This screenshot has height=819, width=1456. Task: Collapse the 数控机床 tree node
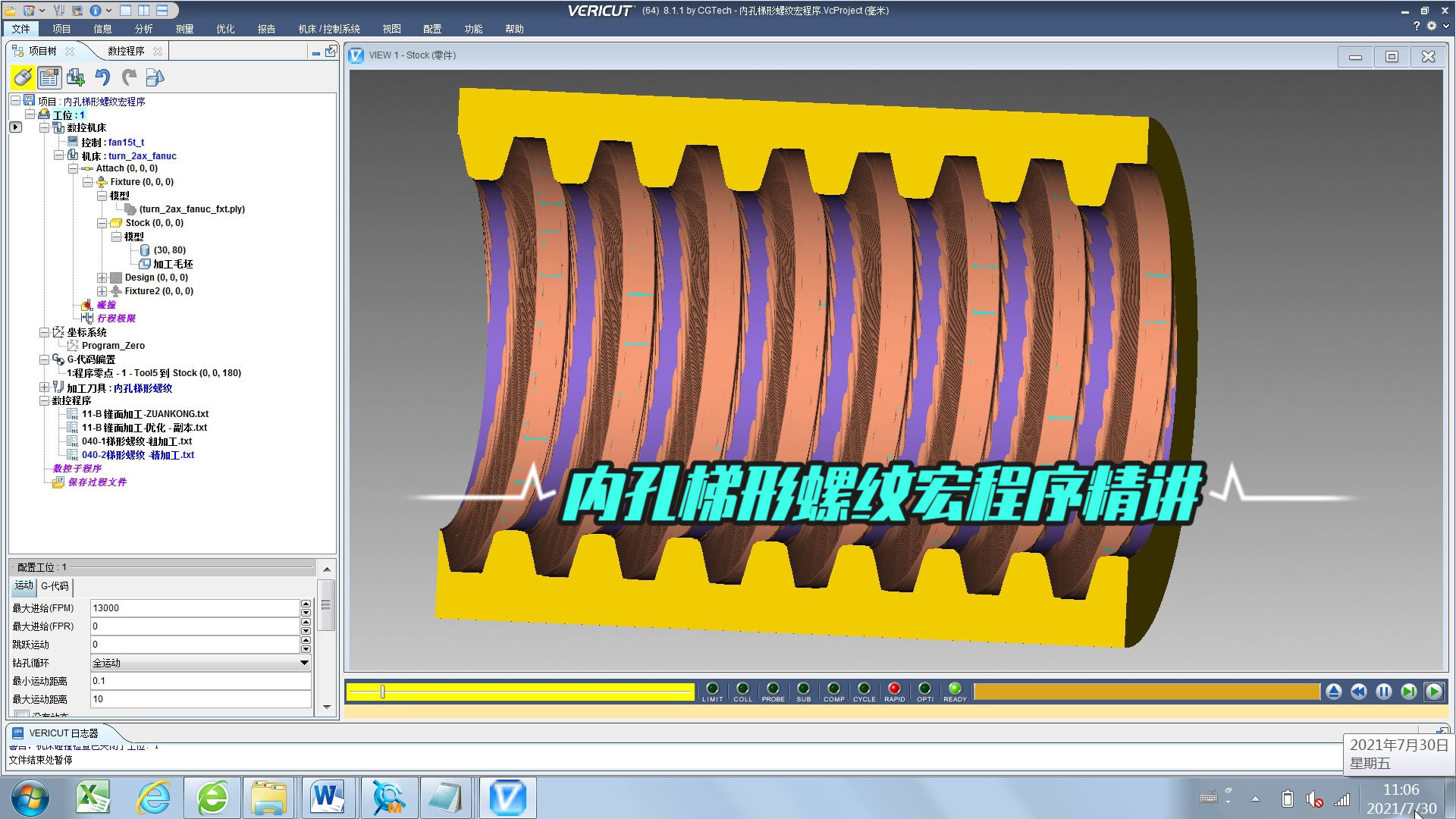pos(45,128)
